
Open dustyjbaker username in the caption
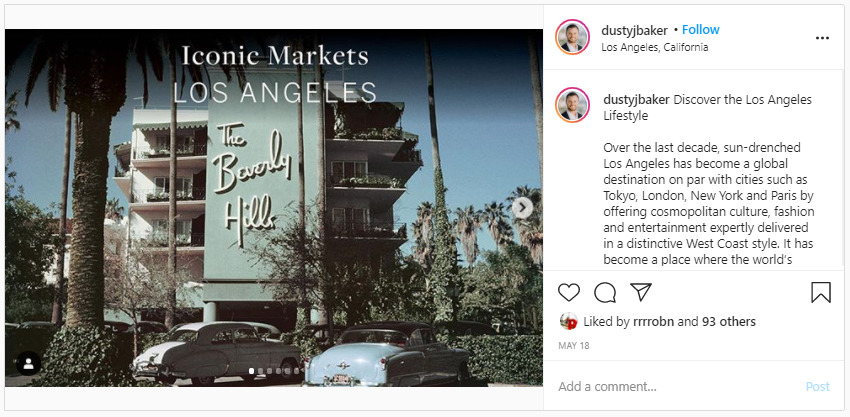[636, 99]
